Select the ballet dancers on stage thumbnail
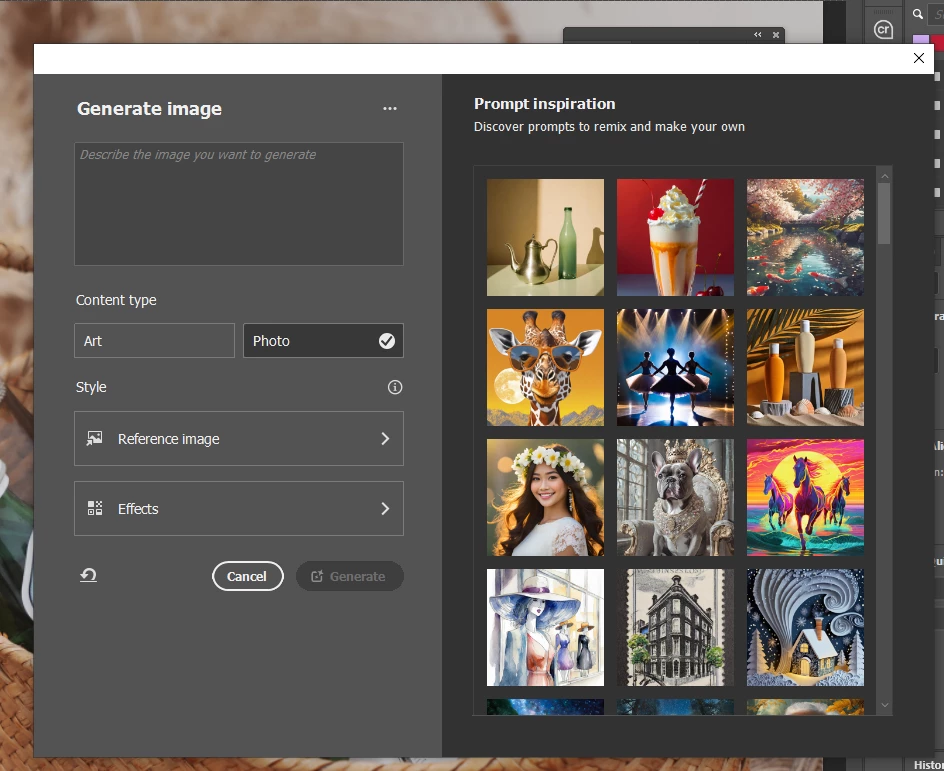The width and height of the screenshot is (944, 771). 675,367
